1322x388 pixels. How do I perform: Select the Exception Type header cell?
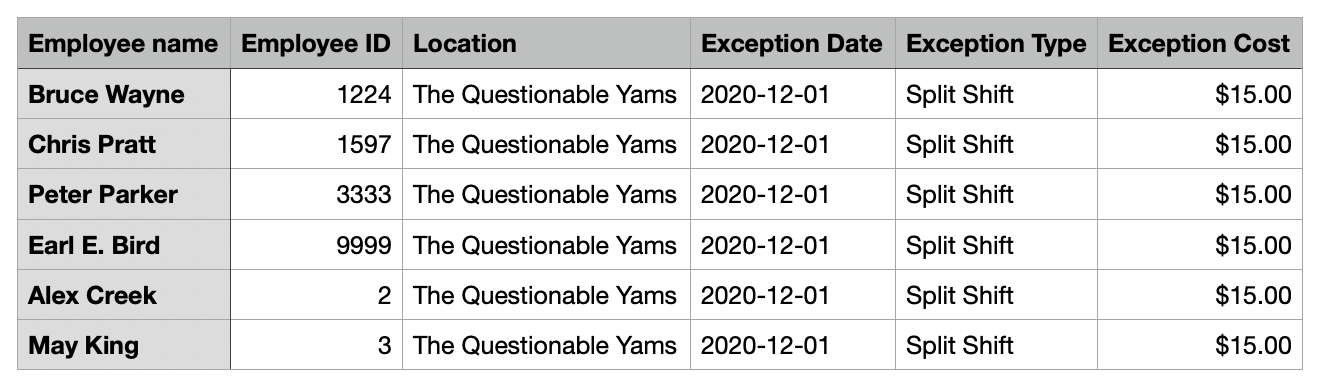[996, 44]
